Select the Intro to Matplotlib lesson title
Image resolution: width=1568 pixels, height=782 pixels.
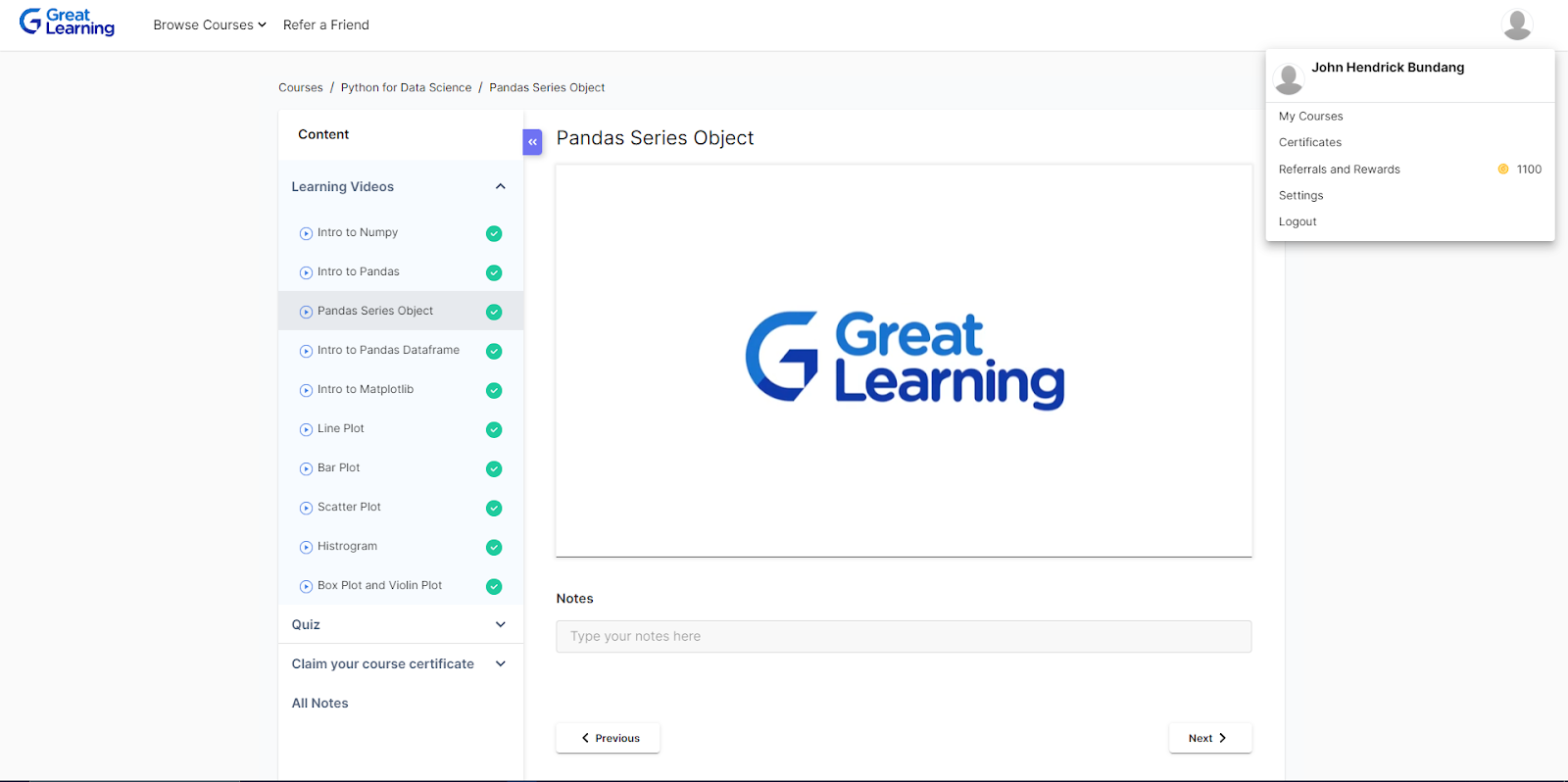coord(366,389)
